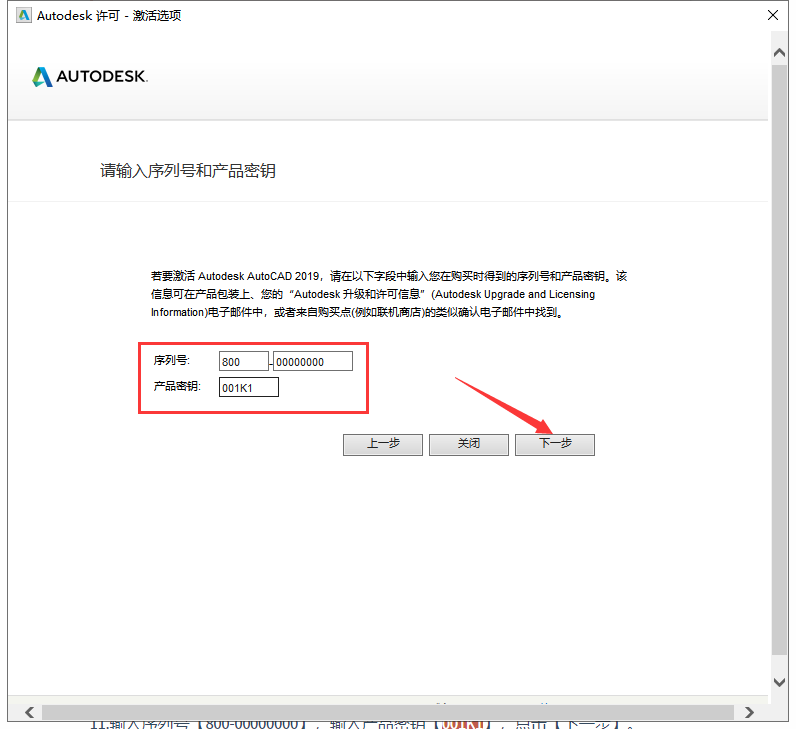The height and width of the screenshot is (729, 796).
Task: Click the heading 请输入序列号和产品密钥
Action: (x=188, y=171)
